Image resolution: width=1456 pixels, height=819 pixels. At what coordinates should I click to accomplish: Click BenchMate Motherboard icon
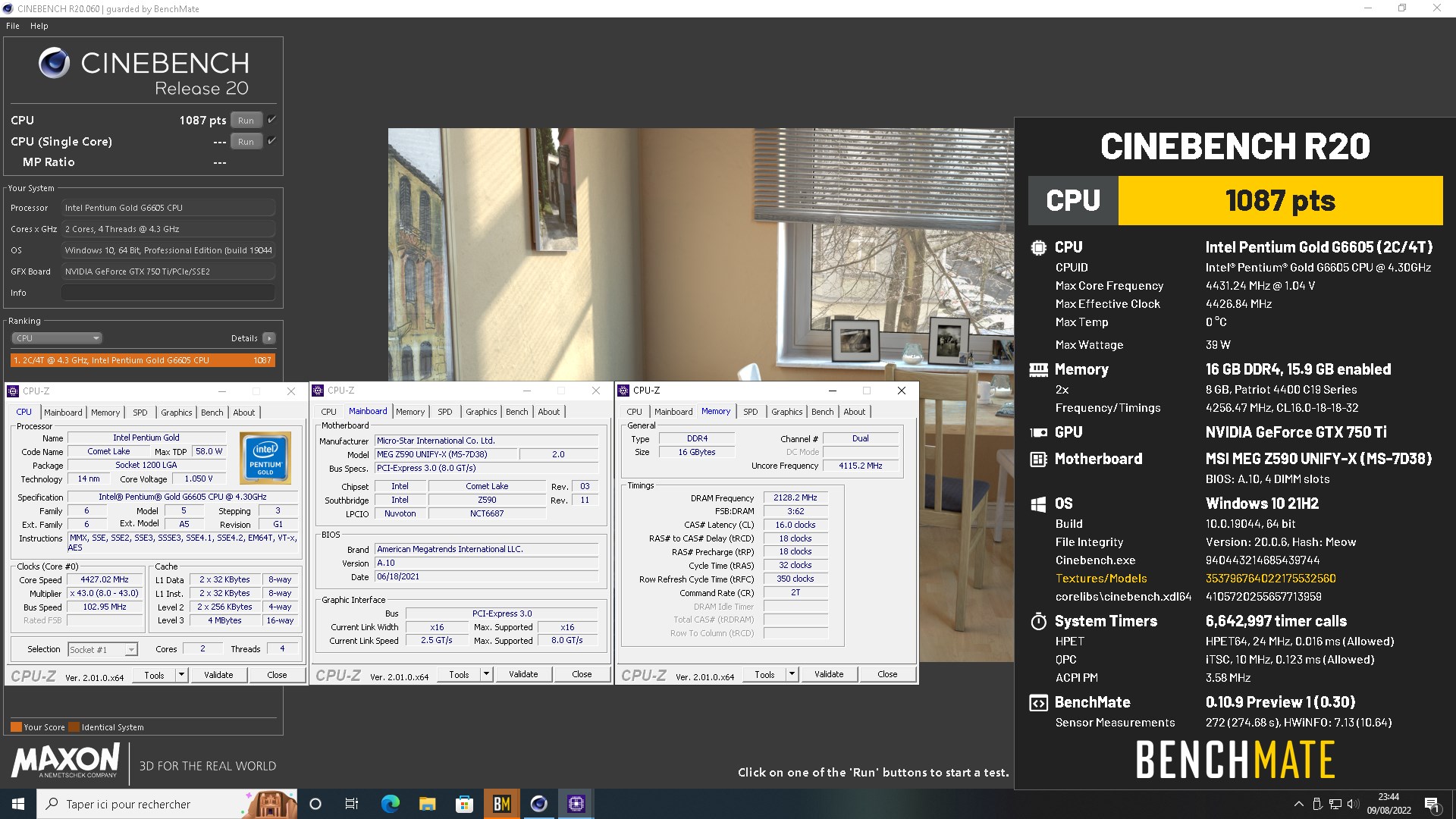[1038, 459]
